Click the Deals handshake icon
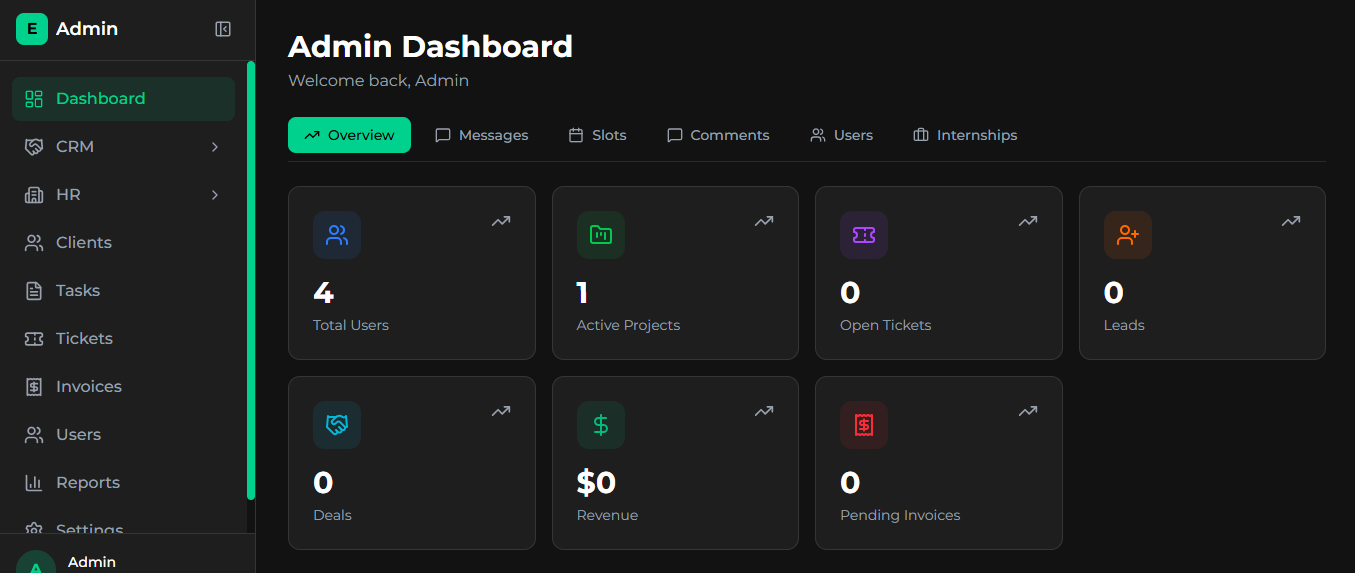The height and width of the screenshot is (573, 1355). pos(337,425)
